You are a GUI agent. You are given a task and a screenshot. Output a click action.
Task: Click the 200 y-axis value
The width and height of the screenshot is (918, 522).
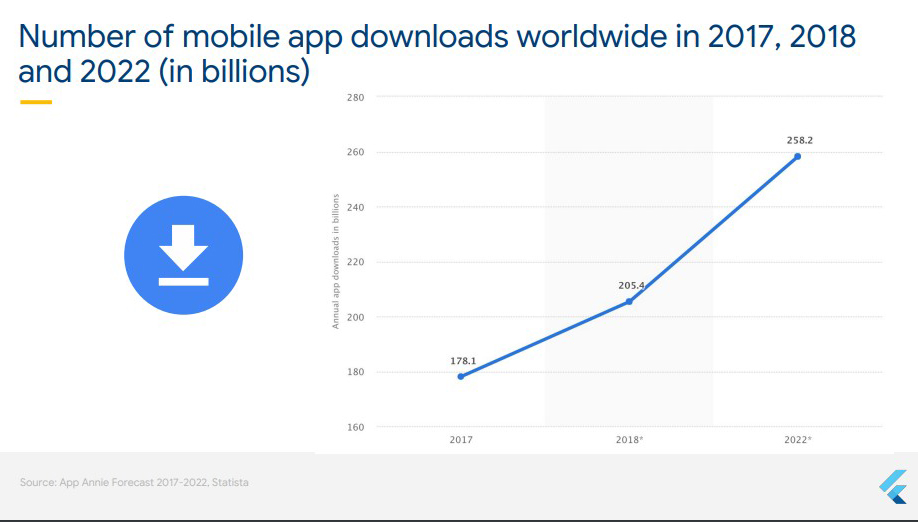click(355, 317)
